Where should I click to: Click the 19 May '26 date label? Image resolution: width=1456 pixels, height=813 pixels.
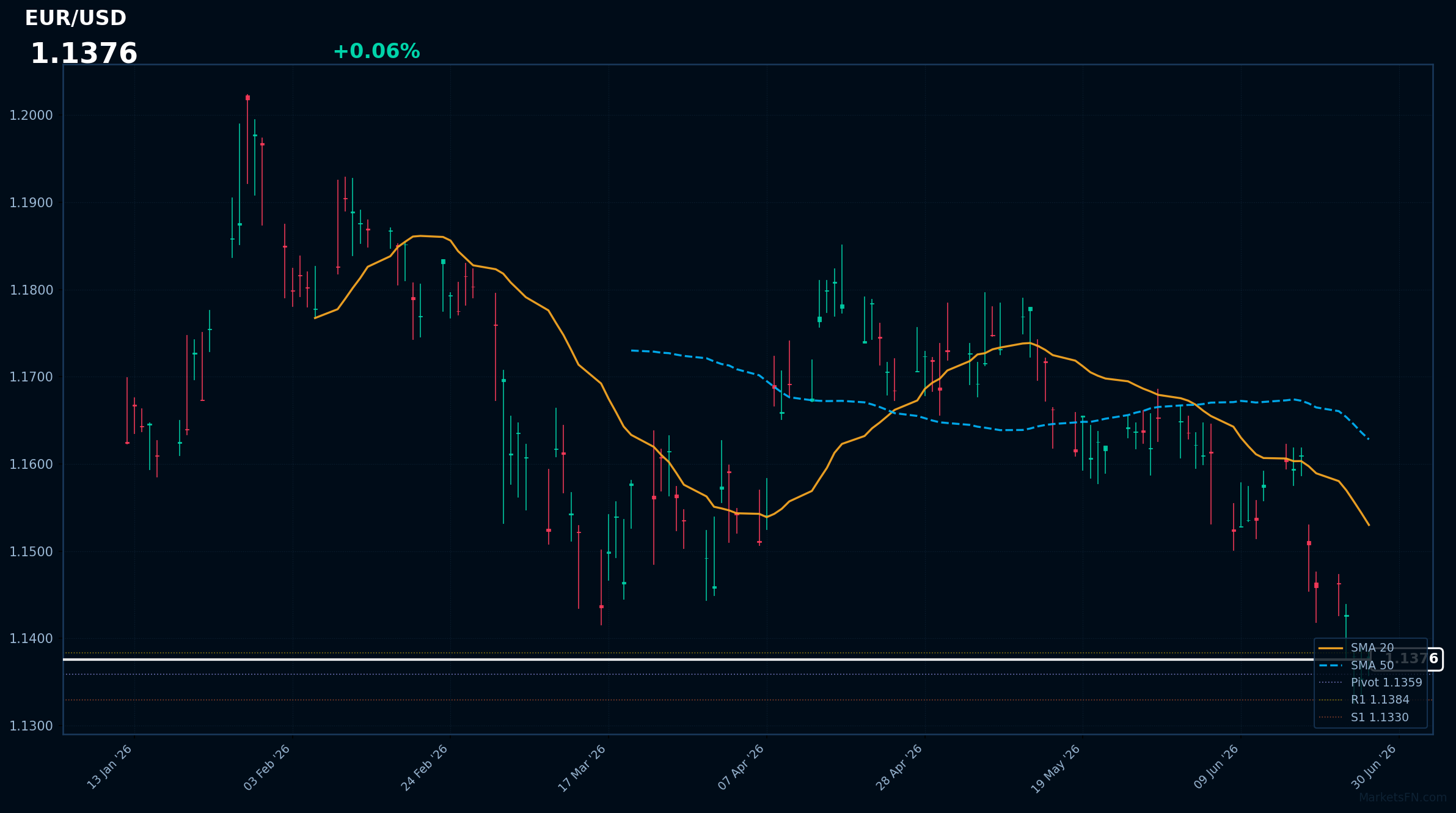(x=1056, y=769)
